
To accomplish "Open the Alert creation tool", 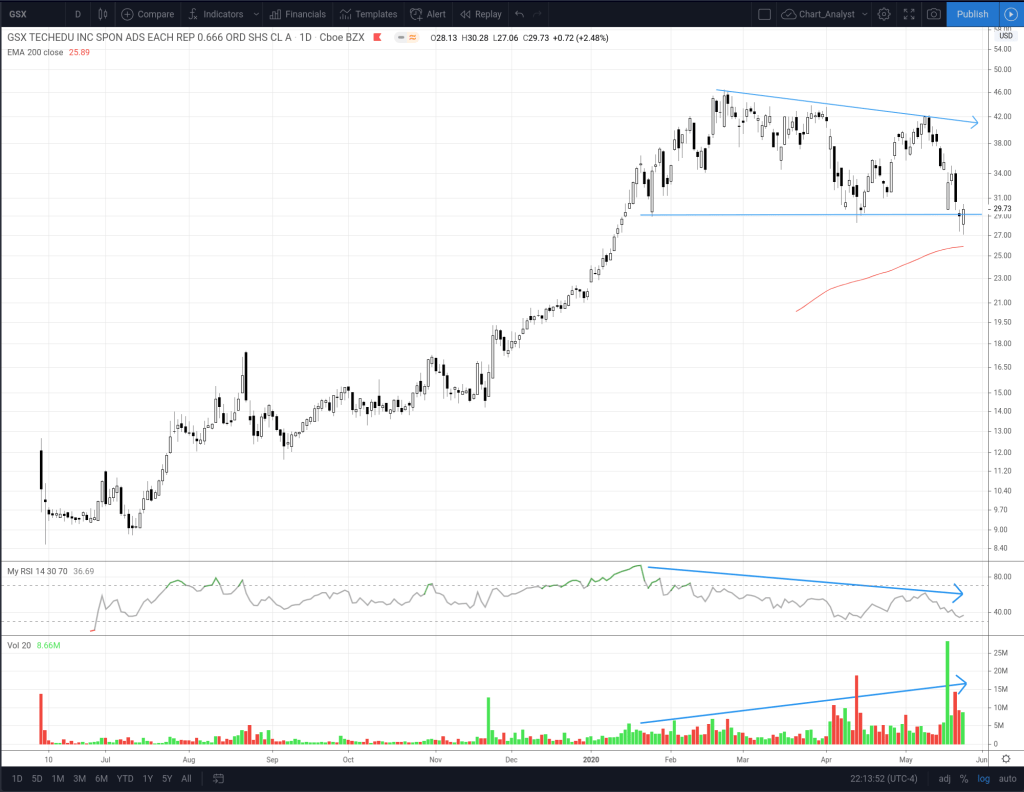I will (x=428, y=14).
